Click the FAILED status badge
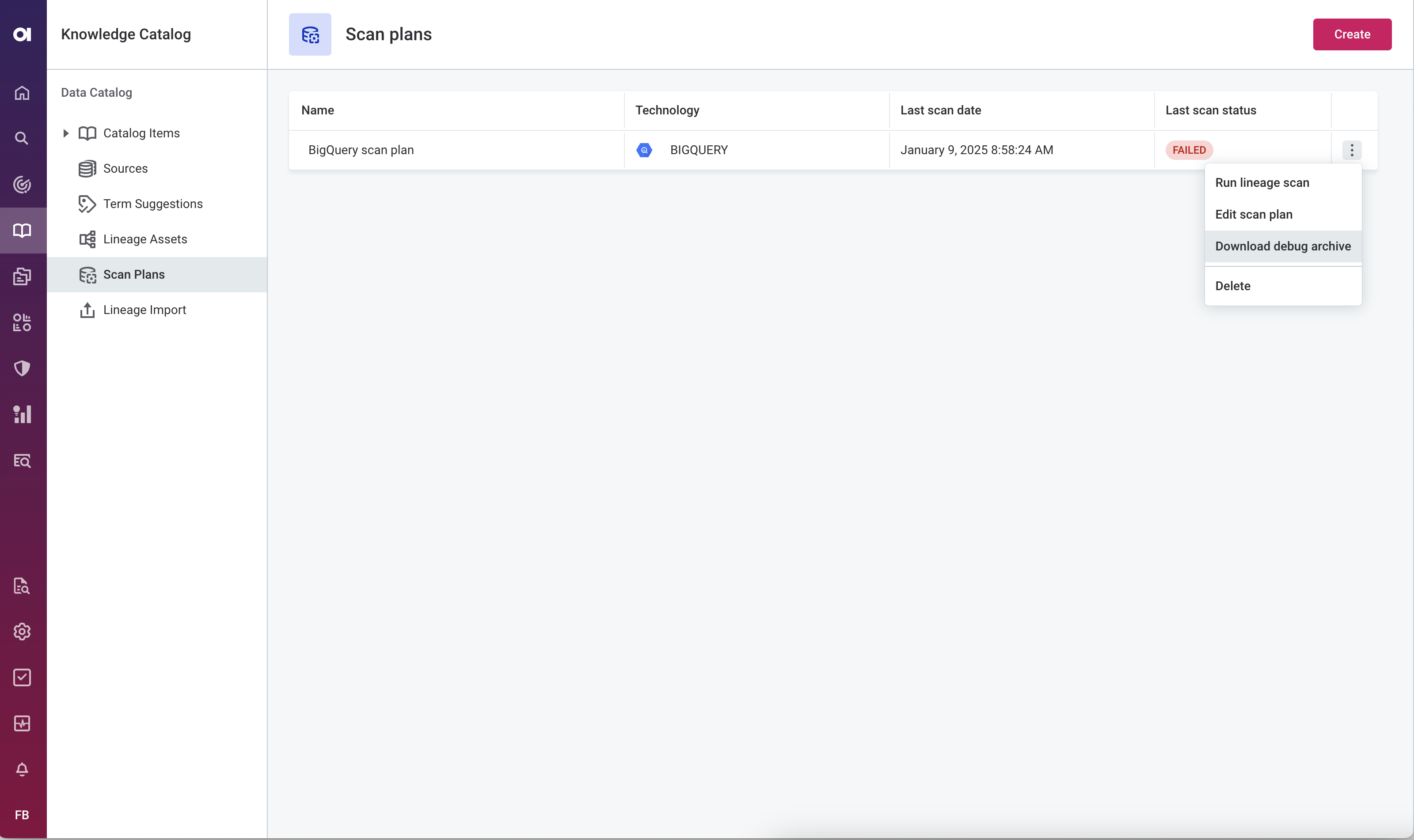The image size is (1414, 840). 1189,150
